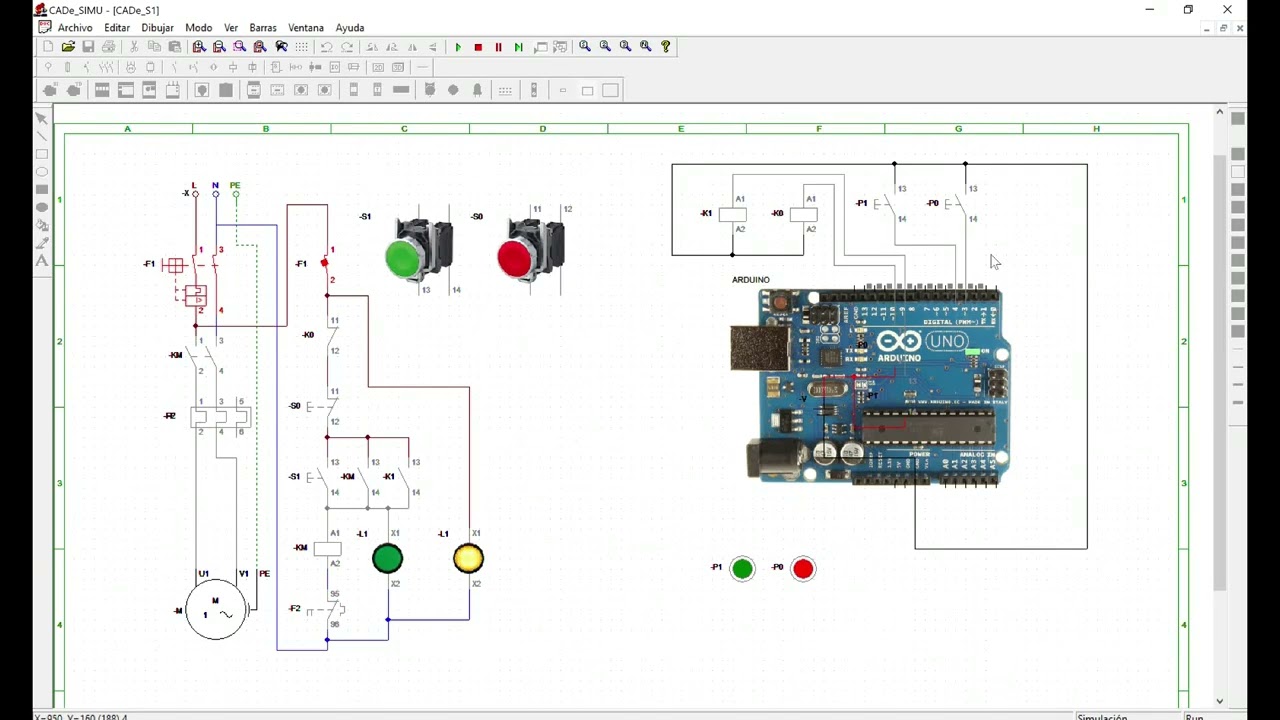Click the K0 relay coil near Arduino
1280x720 pixels.
coord(804,214)
